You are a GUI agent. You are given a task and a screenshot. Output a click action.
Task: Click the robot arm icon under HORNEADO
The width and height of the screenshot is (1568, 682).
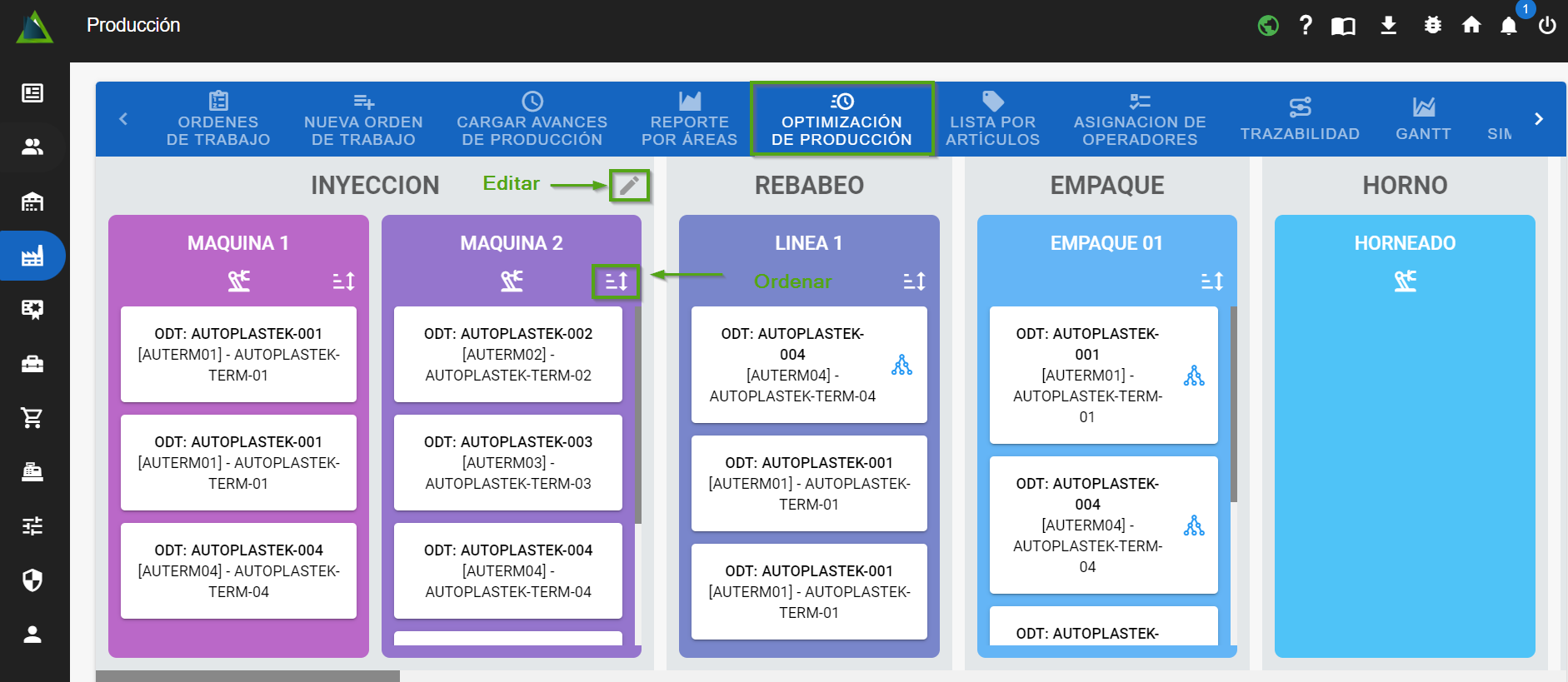pos(1405,281)
